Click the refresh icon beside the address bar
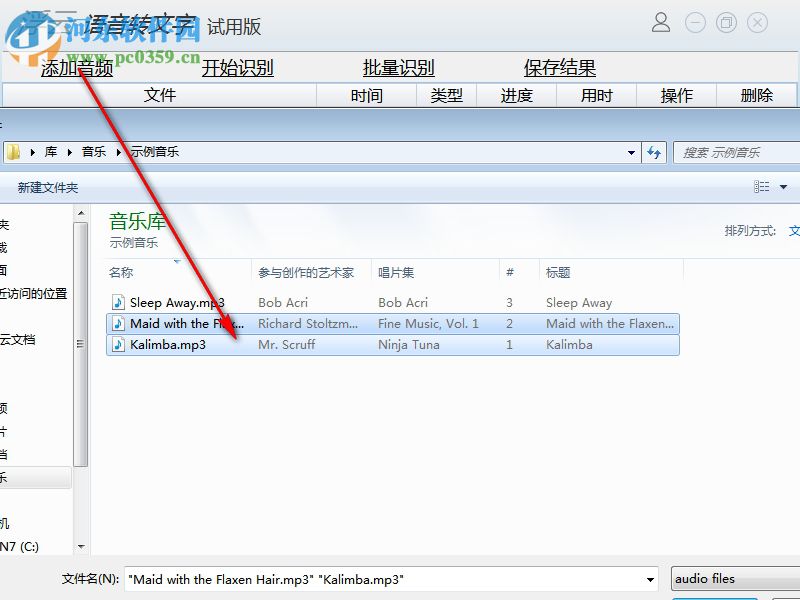Image resolution: width=800 pixels, height=600 pixels. click(x=653, y=151)
